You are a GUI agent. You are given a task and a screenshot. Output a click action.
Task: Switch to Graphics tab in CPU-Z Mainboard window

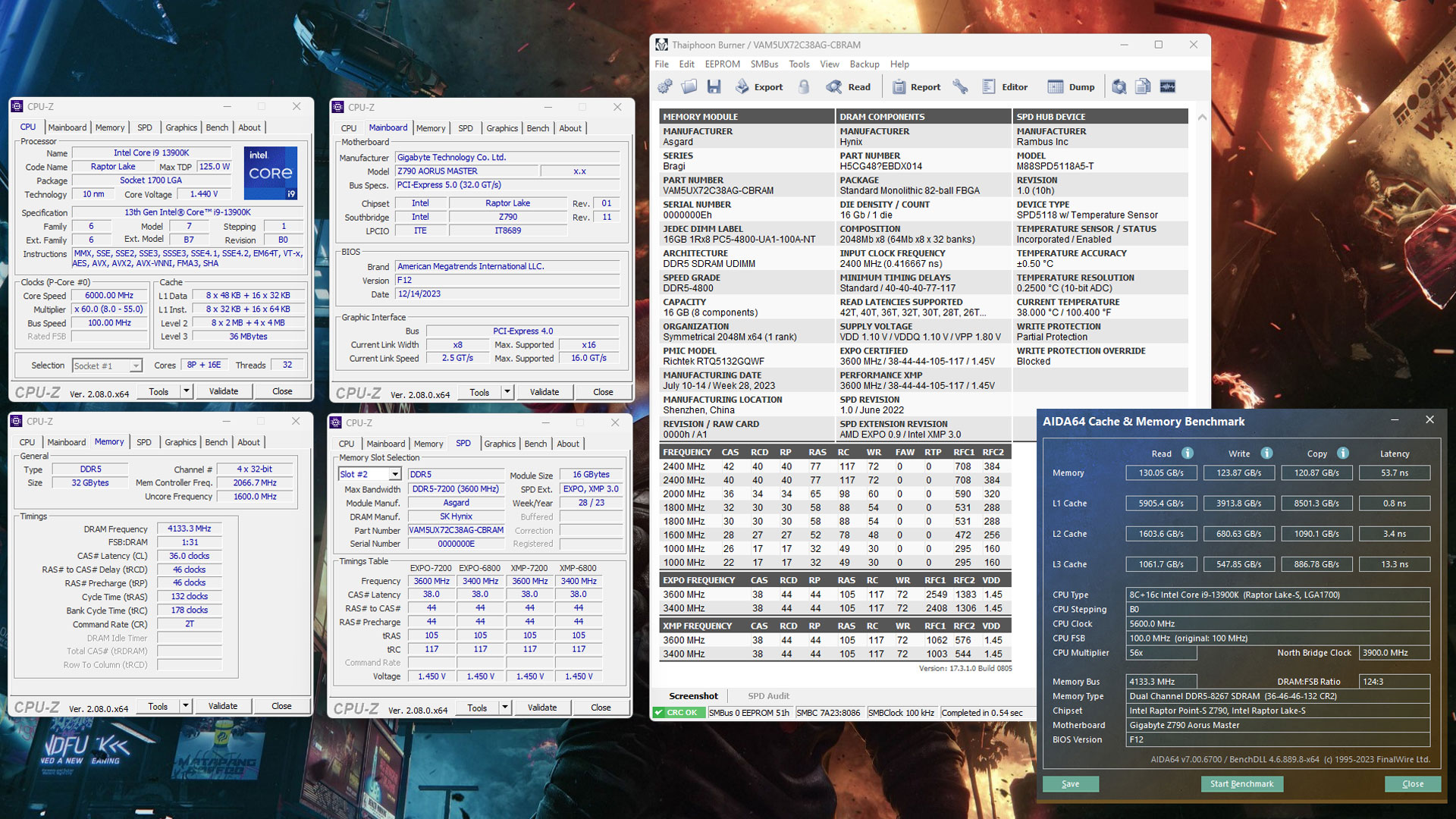pyautogui.click(x=502, y=128)
